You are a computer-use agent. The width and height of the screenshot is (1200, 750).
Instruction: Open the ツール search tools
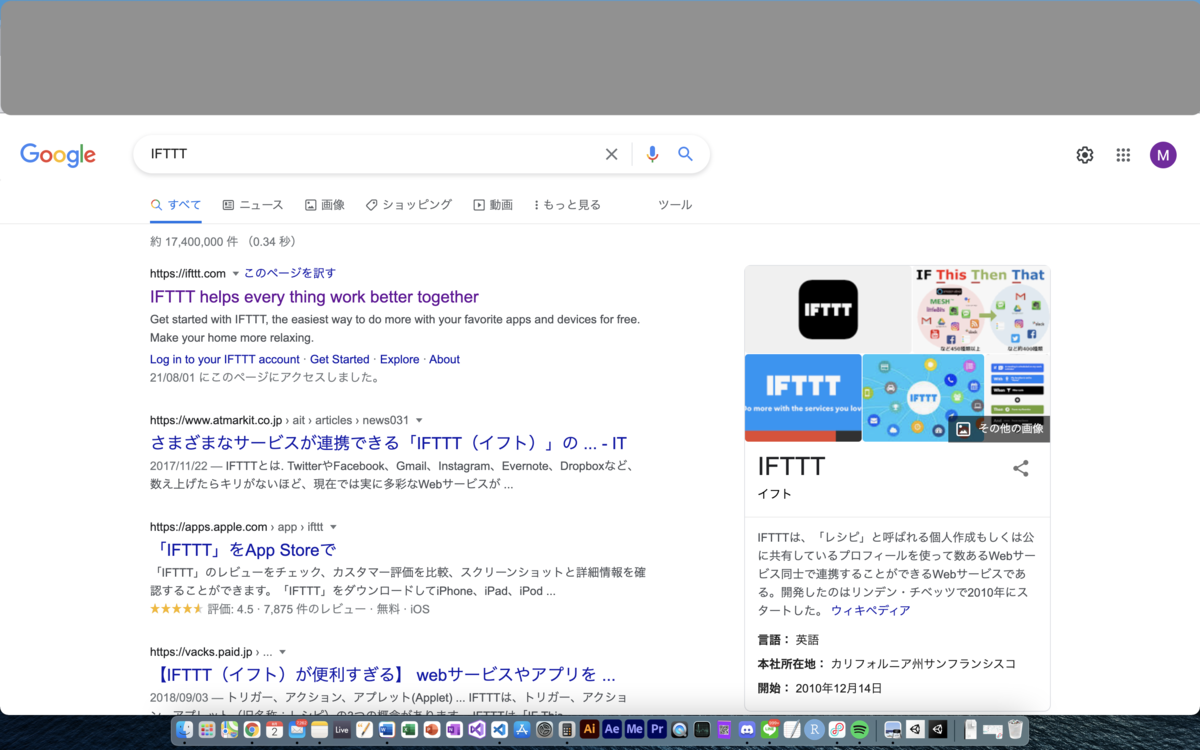[x=675, y=205]
